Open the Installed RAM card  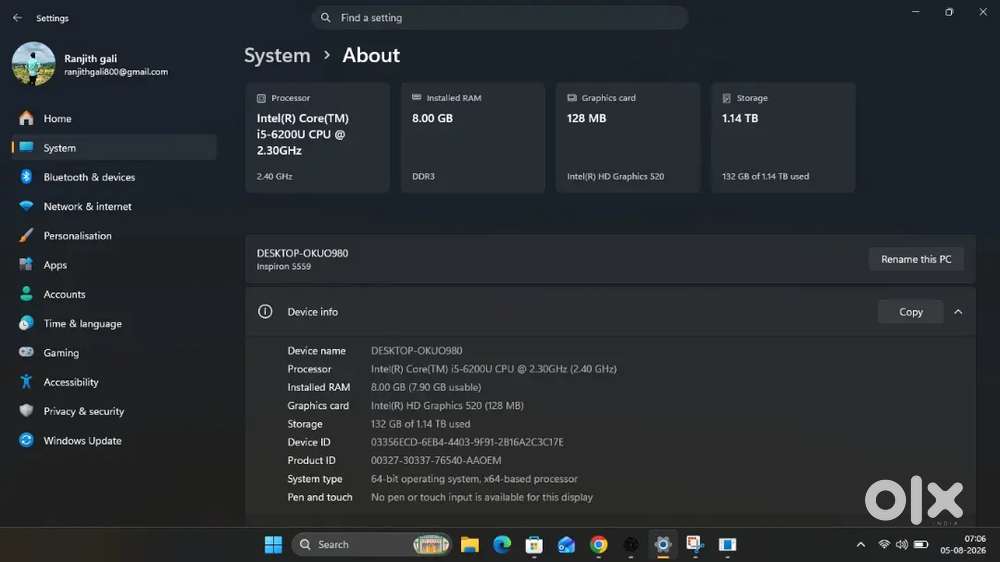pyautogui.click(x=473, y=137)
